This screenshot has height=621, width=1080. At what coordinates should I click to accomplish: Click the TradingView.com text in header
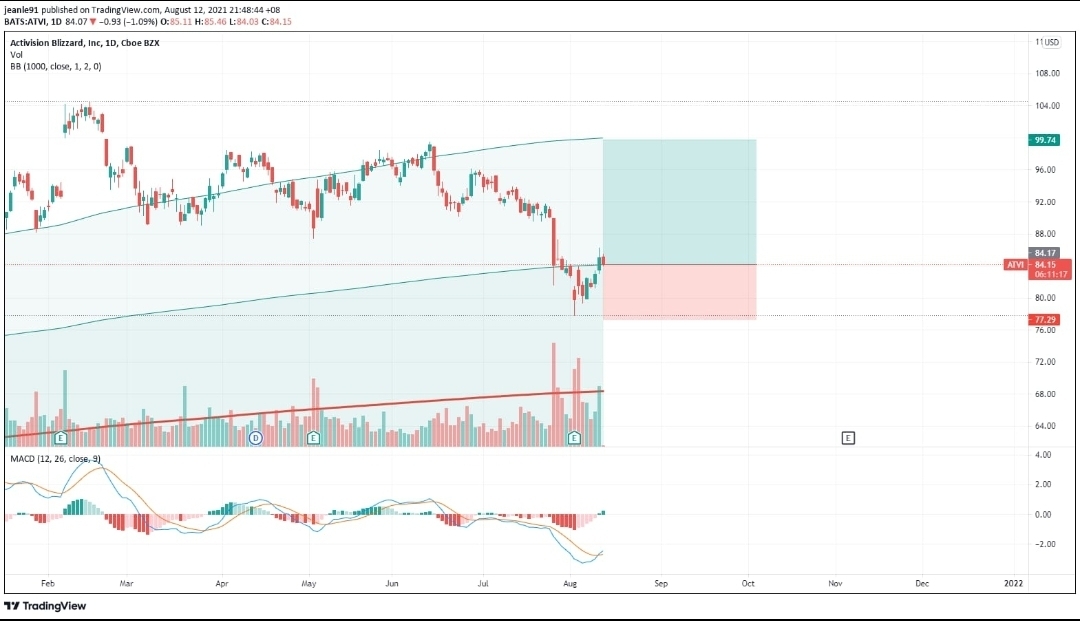pos(125,10)
